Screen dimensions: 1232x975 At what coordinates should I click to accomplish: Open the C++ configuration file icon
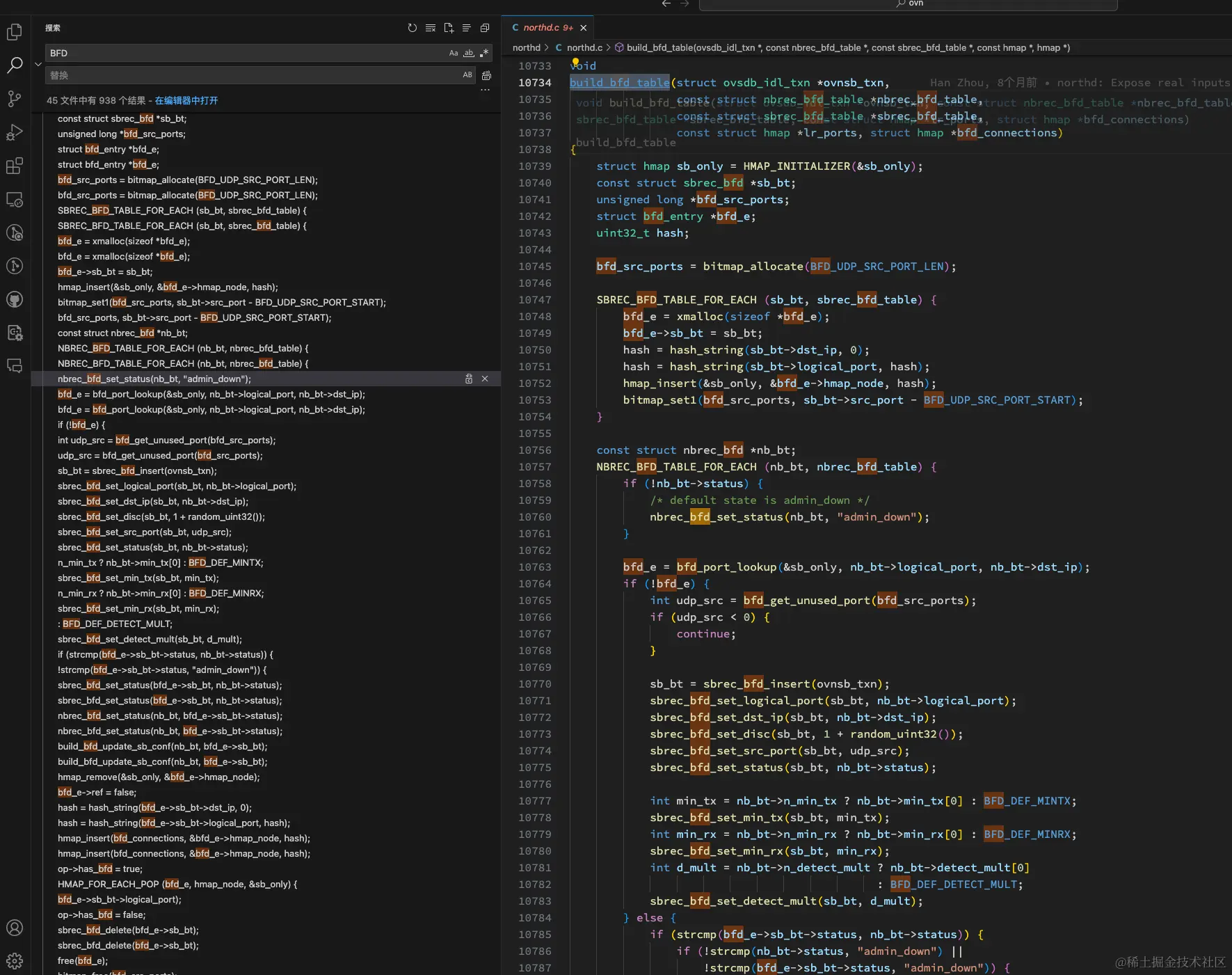point(15,333)
